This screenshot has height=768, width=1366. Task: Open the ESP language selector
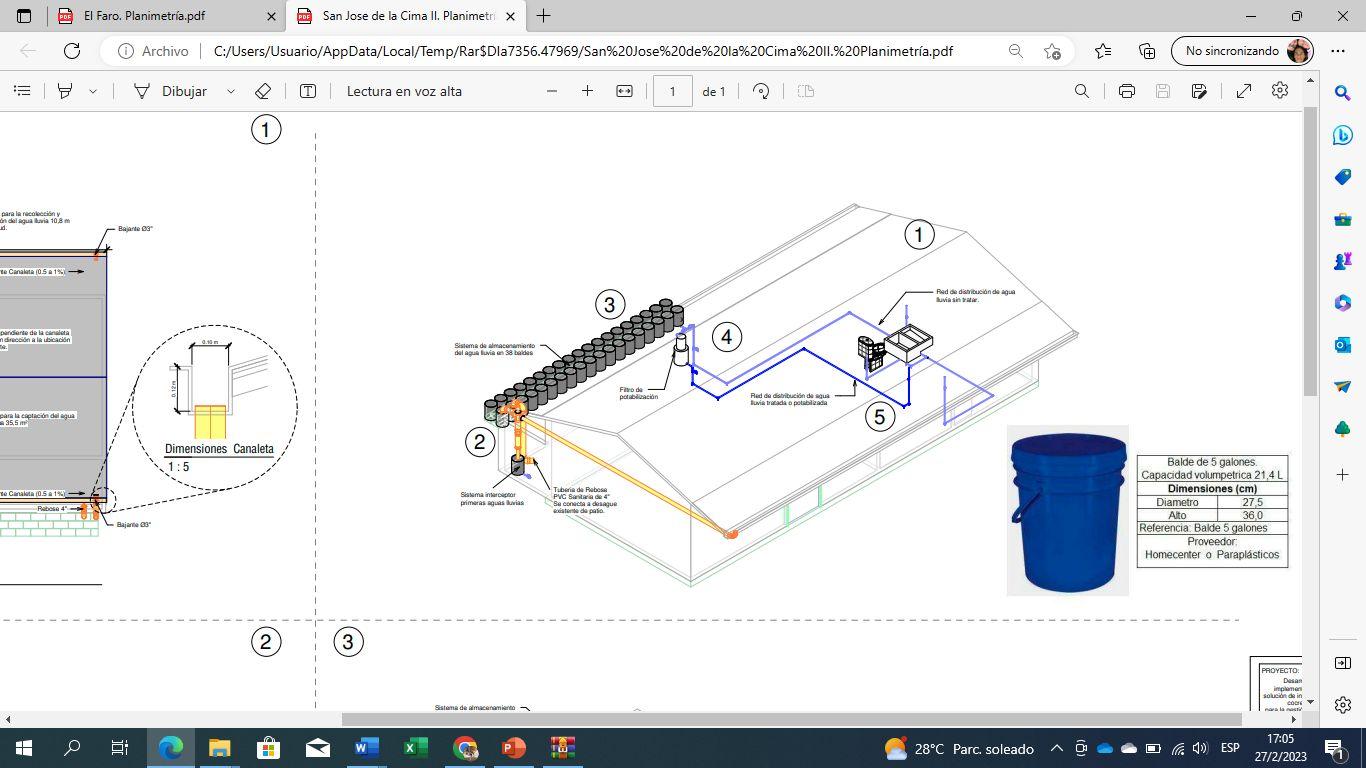(x=1230, y=748)
